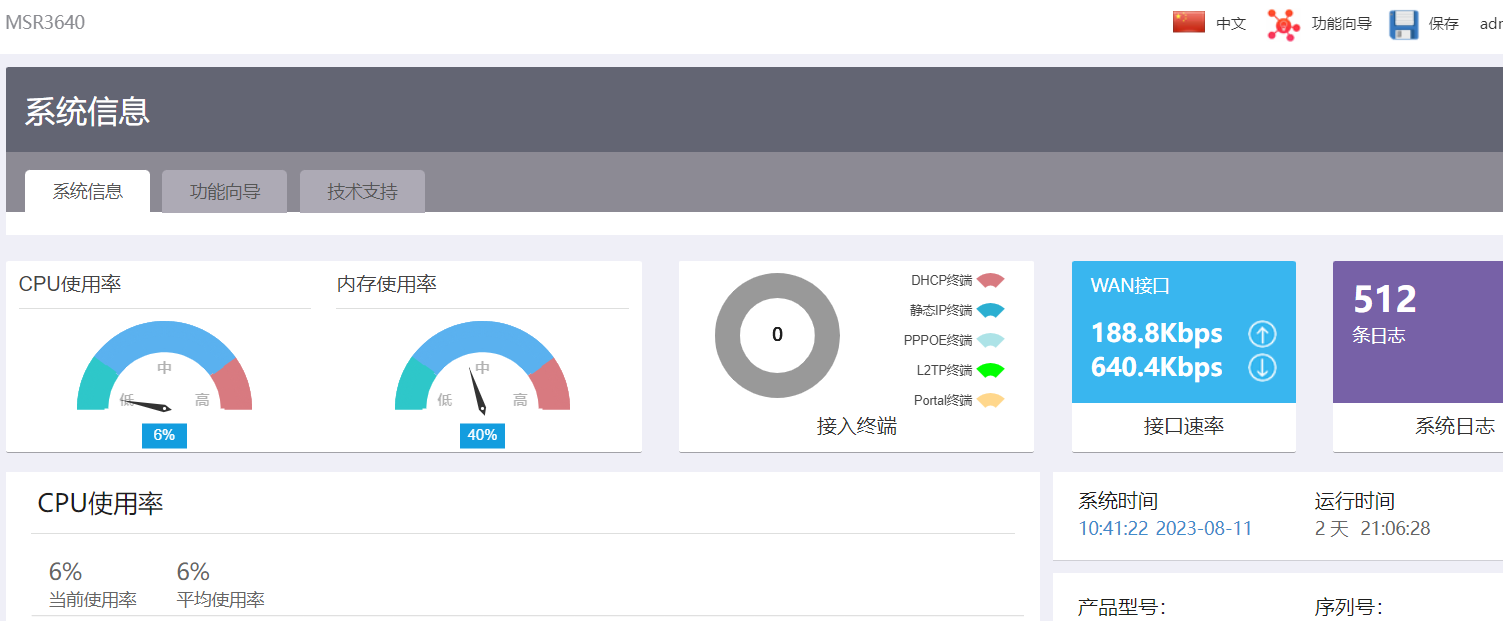
Task: Click the DHCP终端 legend swatch
Action: click(990, 281)
